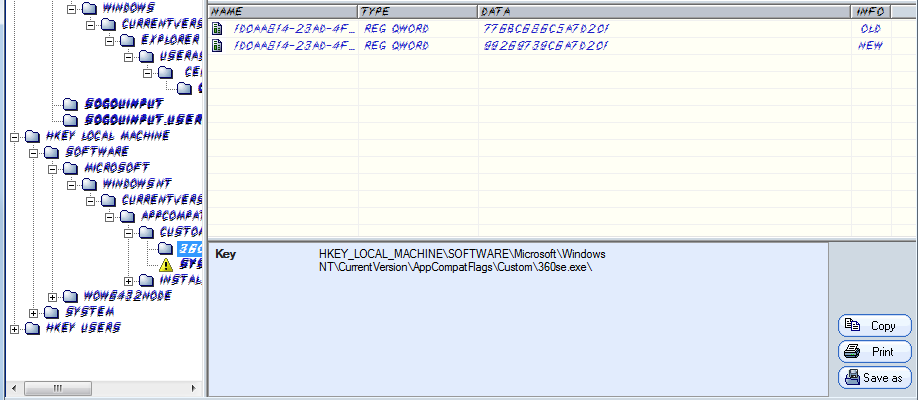This screenshot has width=918, height=400.
Task: Click the SOGOUINPUT.USER folder icon
Action: click(x=70, y=120)
